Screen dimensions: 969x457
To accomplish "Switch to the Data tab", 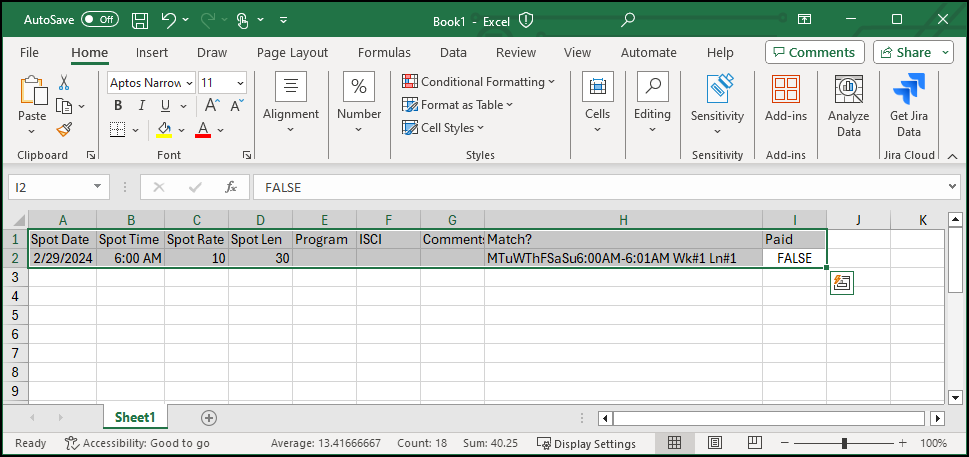I will tap(453, 52).
